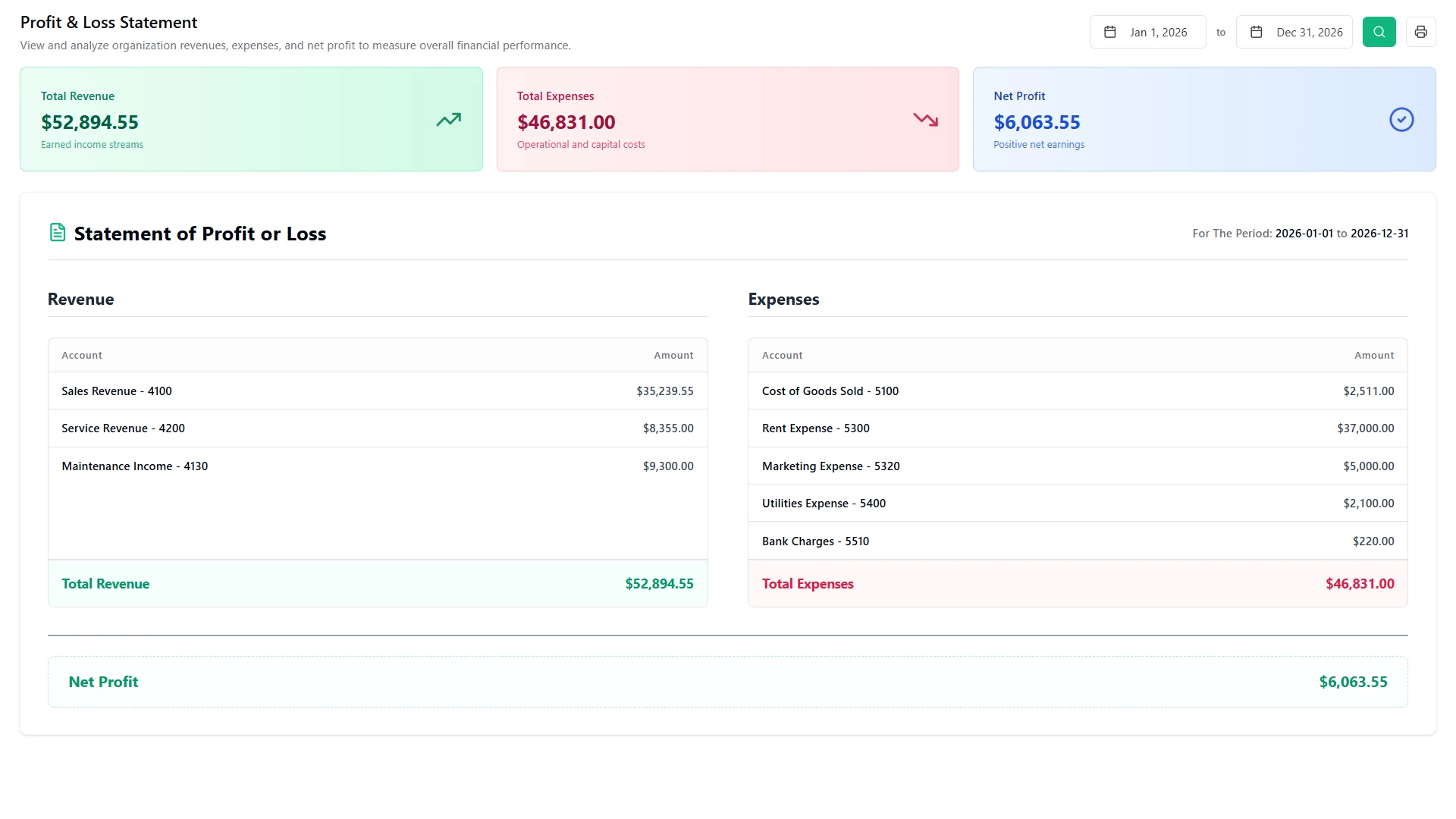This screenshot has width=1456, height=819.
Task: Click the checkmark circle icon on Net Profit
Action: pos(1401,119)
